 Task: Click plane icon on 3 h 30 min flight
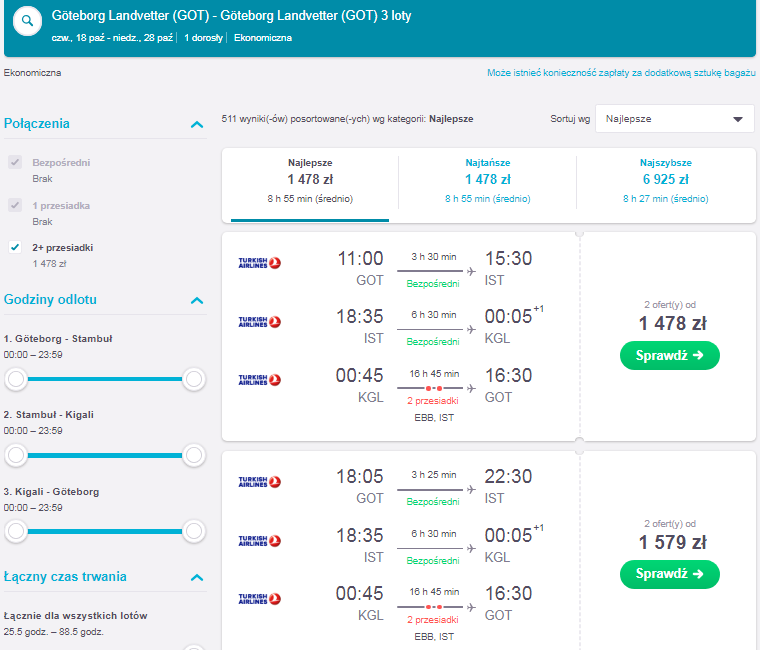471,271
